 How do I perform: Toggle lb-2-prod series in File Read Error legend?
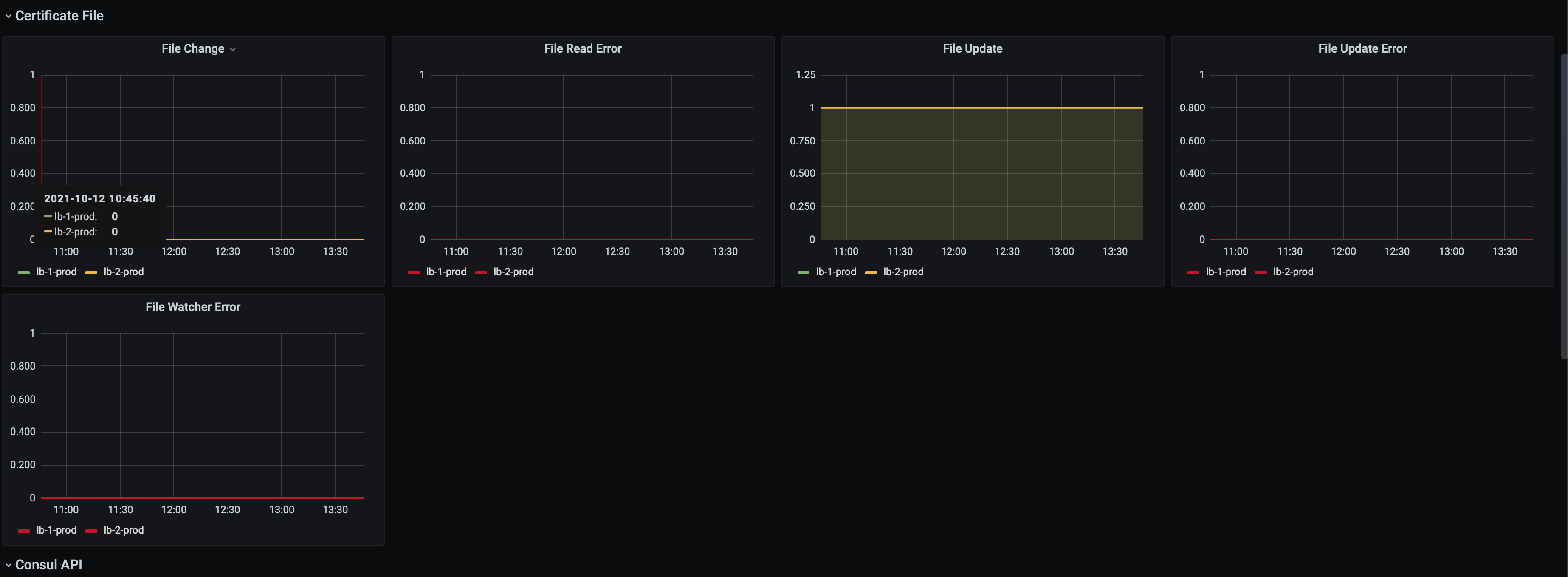click(513, 272)
